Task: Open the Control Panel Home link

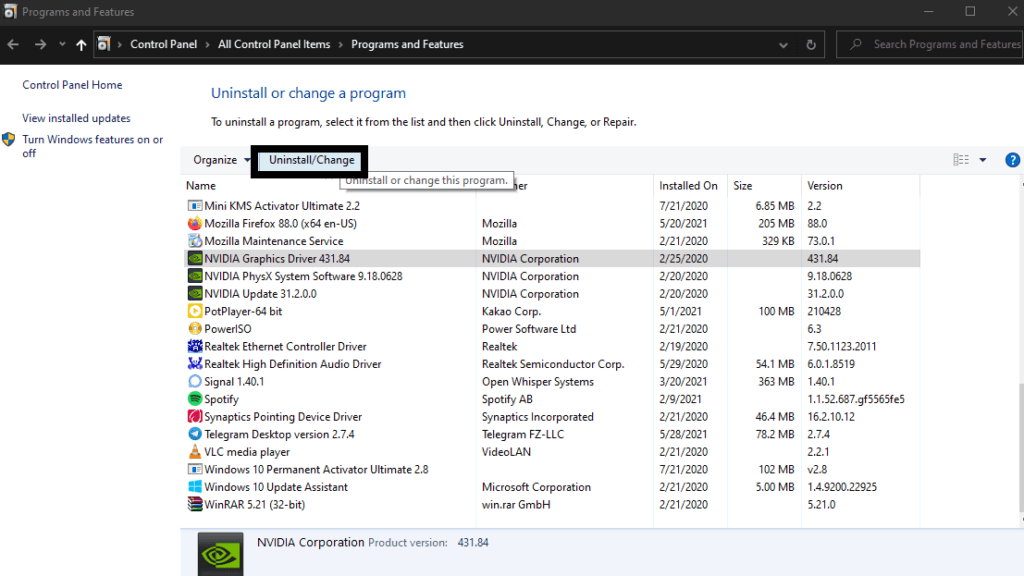Action: tap(72, 85)
